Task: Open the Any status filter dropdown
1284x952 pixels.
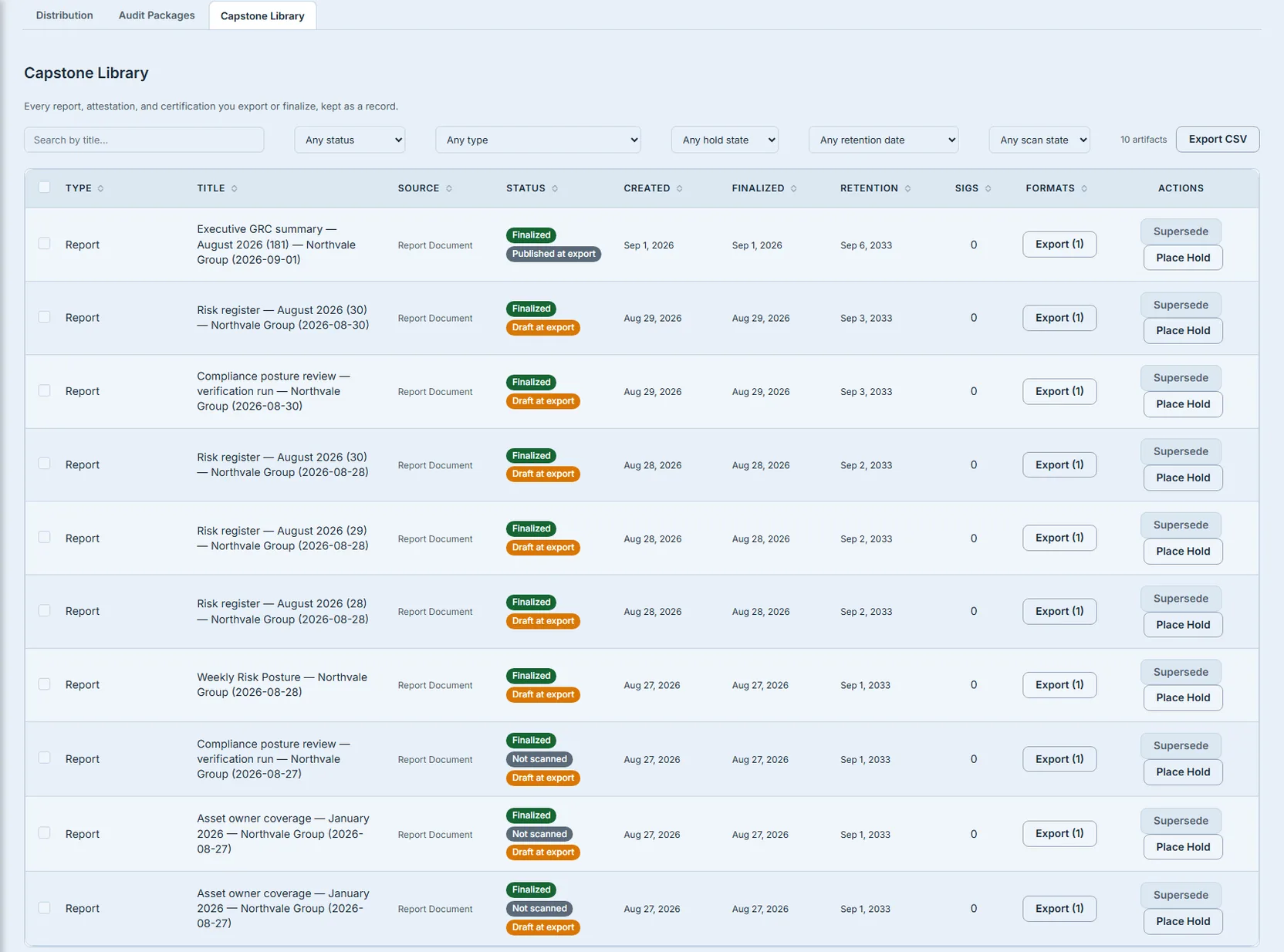Action: pyautogui.click(x=350, y=140)
